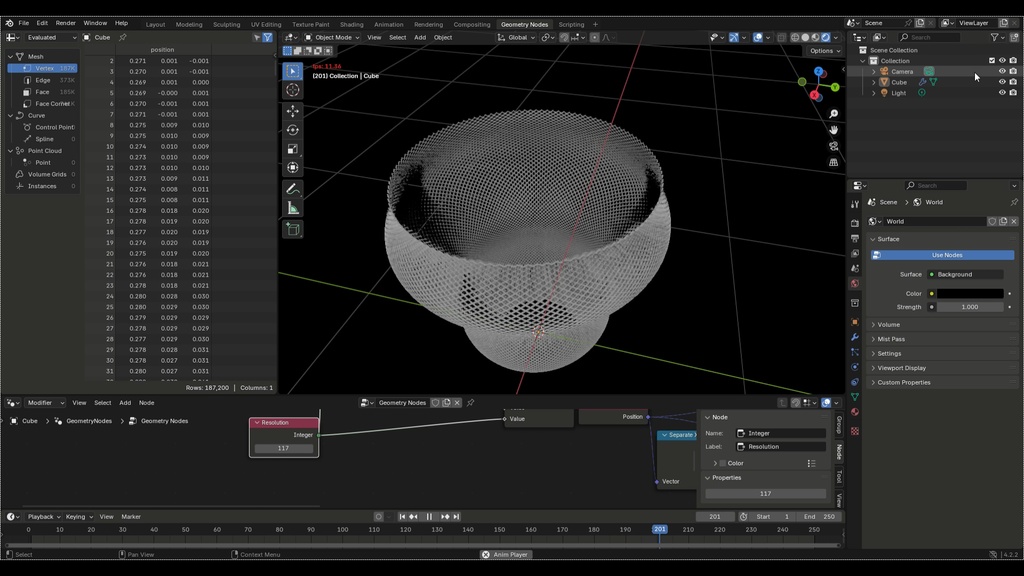This screenshot has height=576, width=1024.
Task: Open the Tool properties tab
Action: tap(855, 204)
